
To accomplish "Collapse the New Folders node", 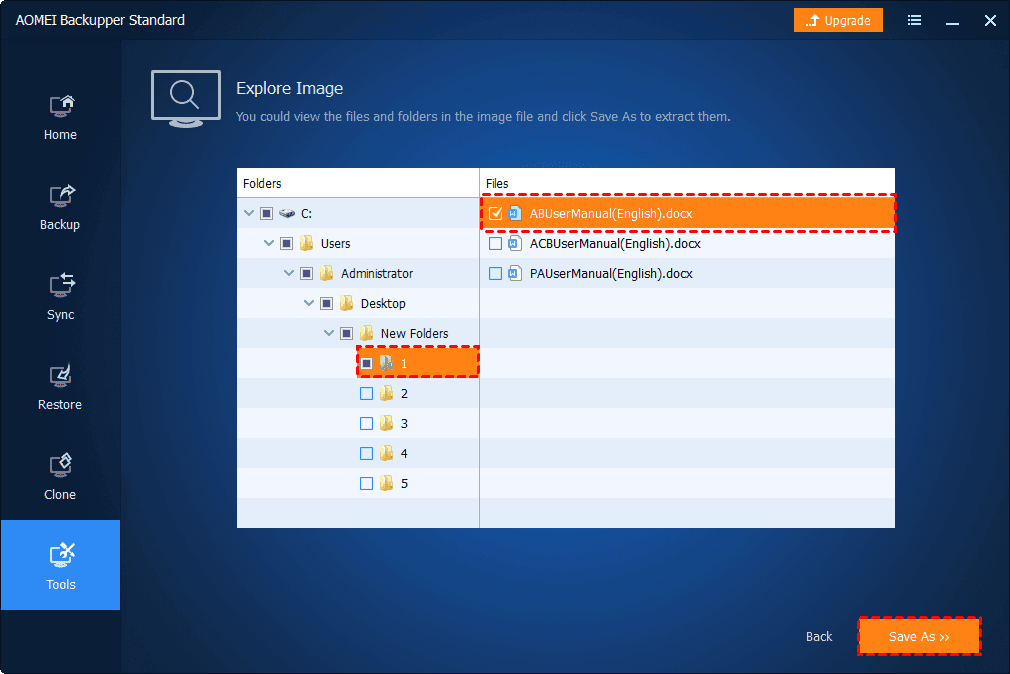I will [328, 333].
